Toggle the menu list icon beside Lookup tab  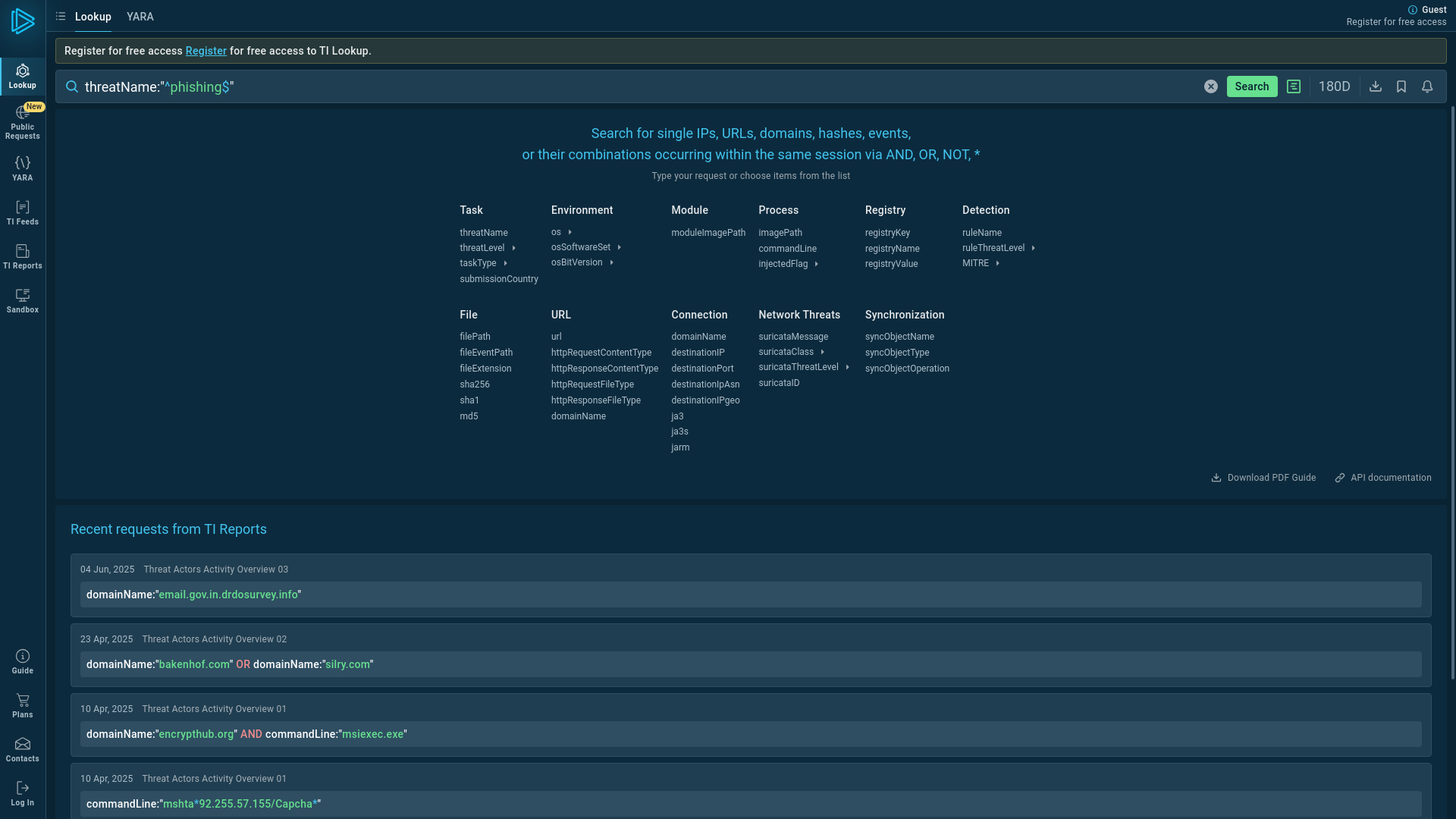pyautogui.click(x=61, y=16)
